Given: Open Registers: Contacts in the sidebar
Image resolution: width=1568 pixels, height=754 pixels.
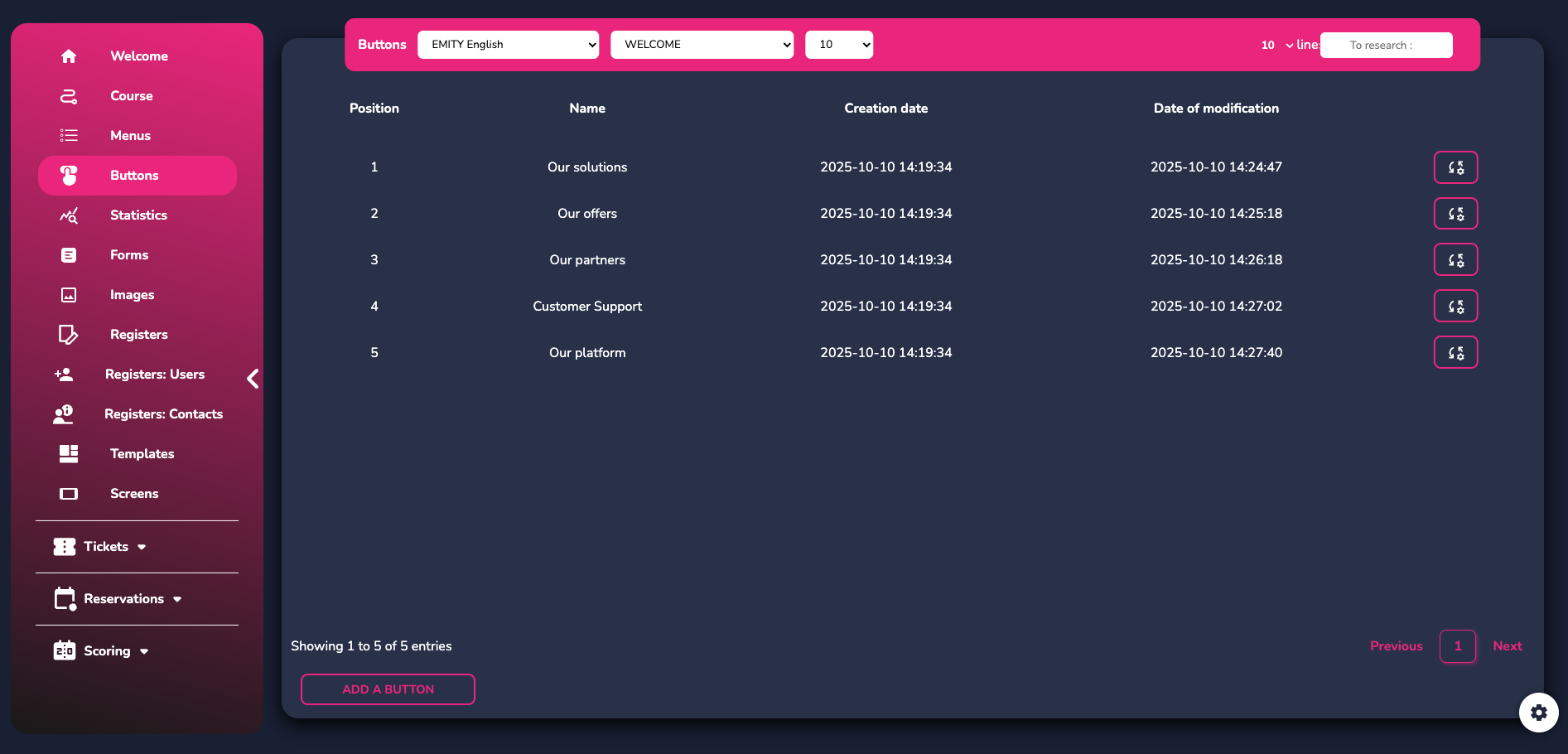Looking at the screenshot, I should tap(163, 414).
